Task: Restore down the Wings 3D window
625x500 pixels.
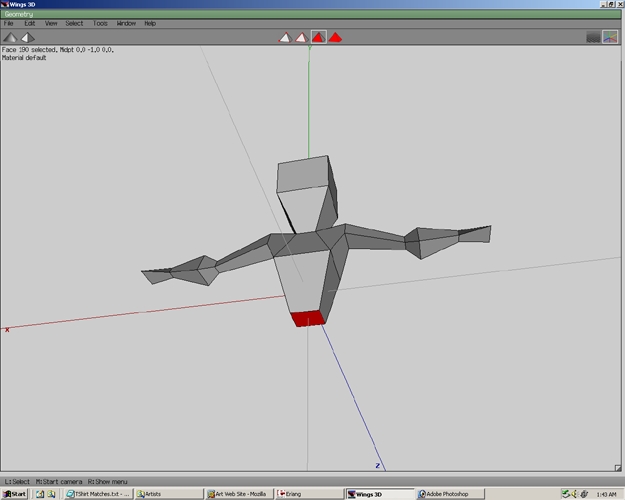Action: click(x=611, y=4)
